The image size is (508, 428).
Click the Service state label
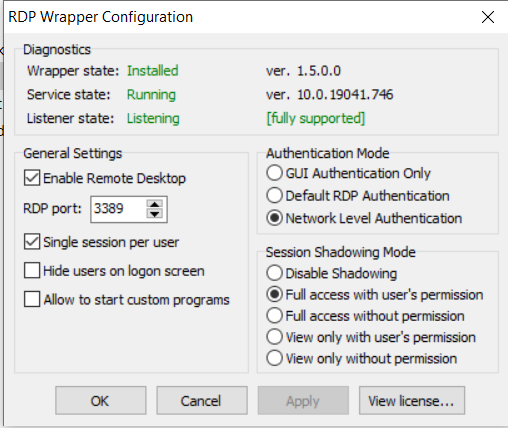click(x=69, y=95)
